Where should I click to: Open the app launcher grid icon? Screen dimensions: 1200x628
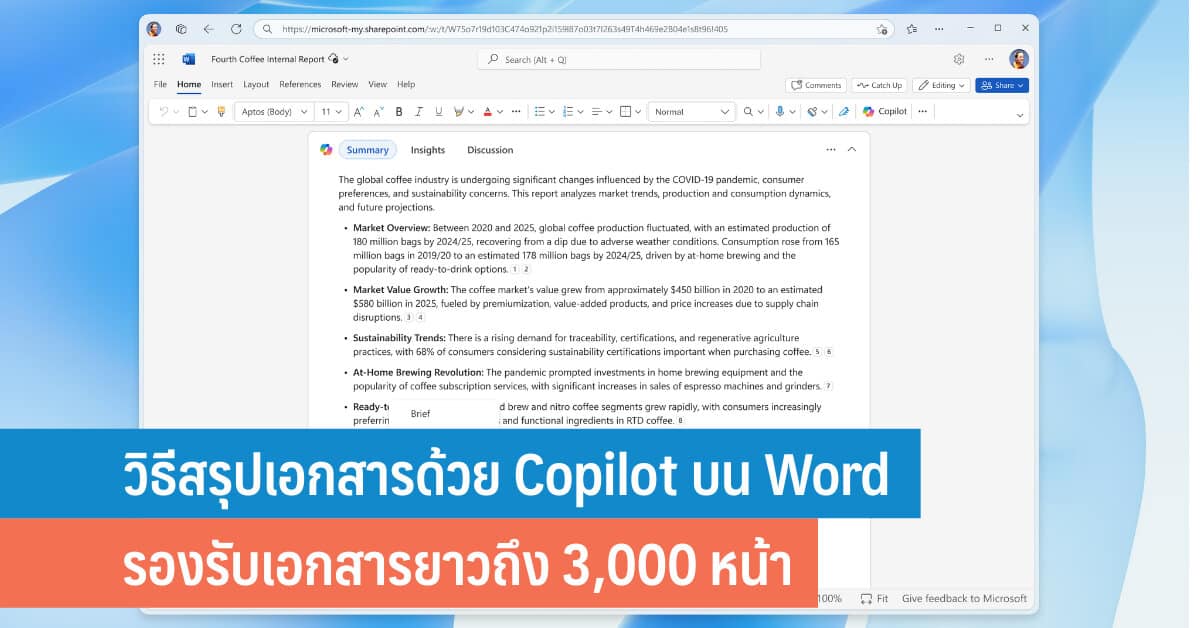[x=159, y=59]
